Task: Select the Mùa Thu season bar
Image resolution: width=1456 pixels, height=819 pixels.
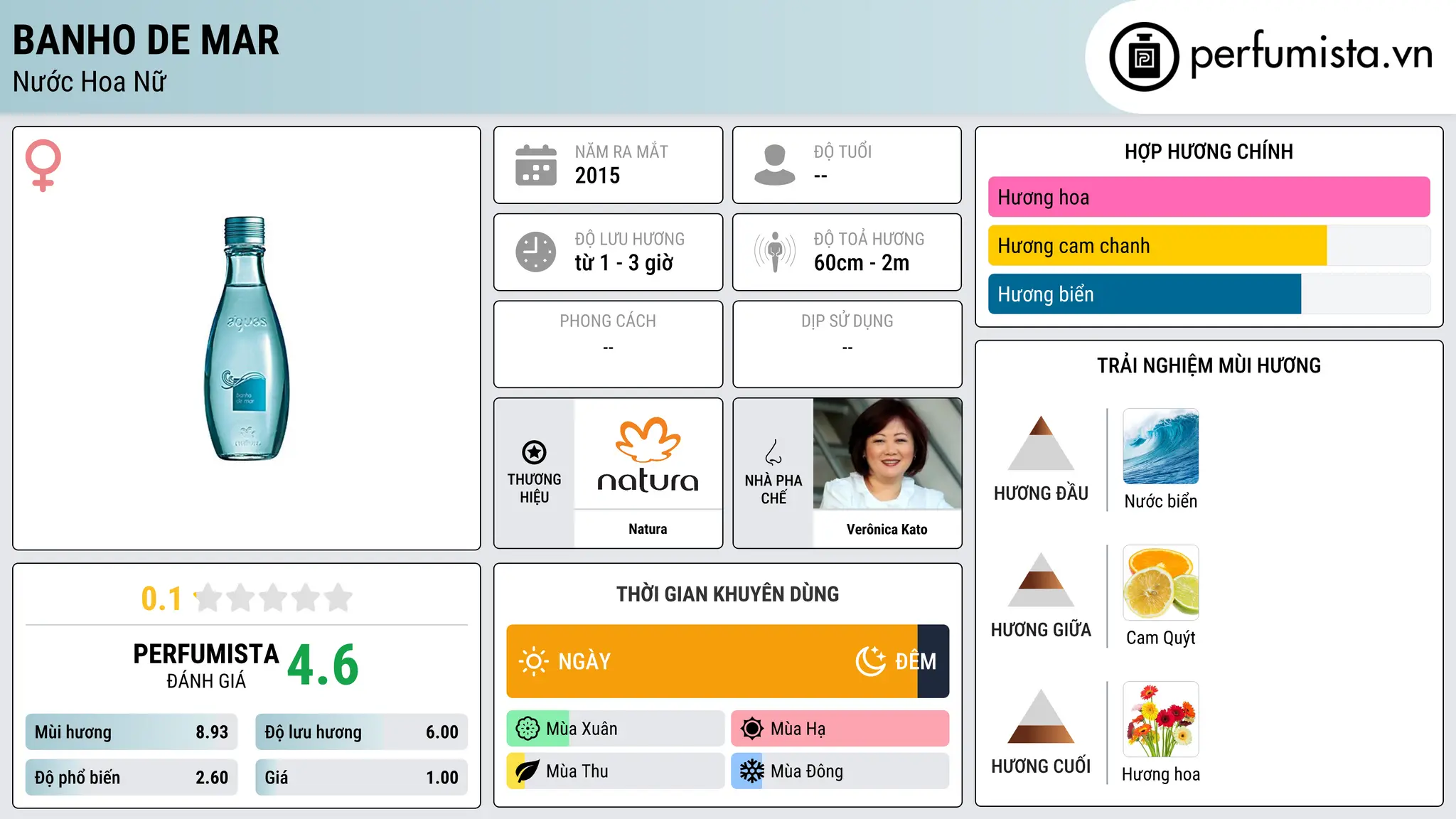Action: point(615,771)
